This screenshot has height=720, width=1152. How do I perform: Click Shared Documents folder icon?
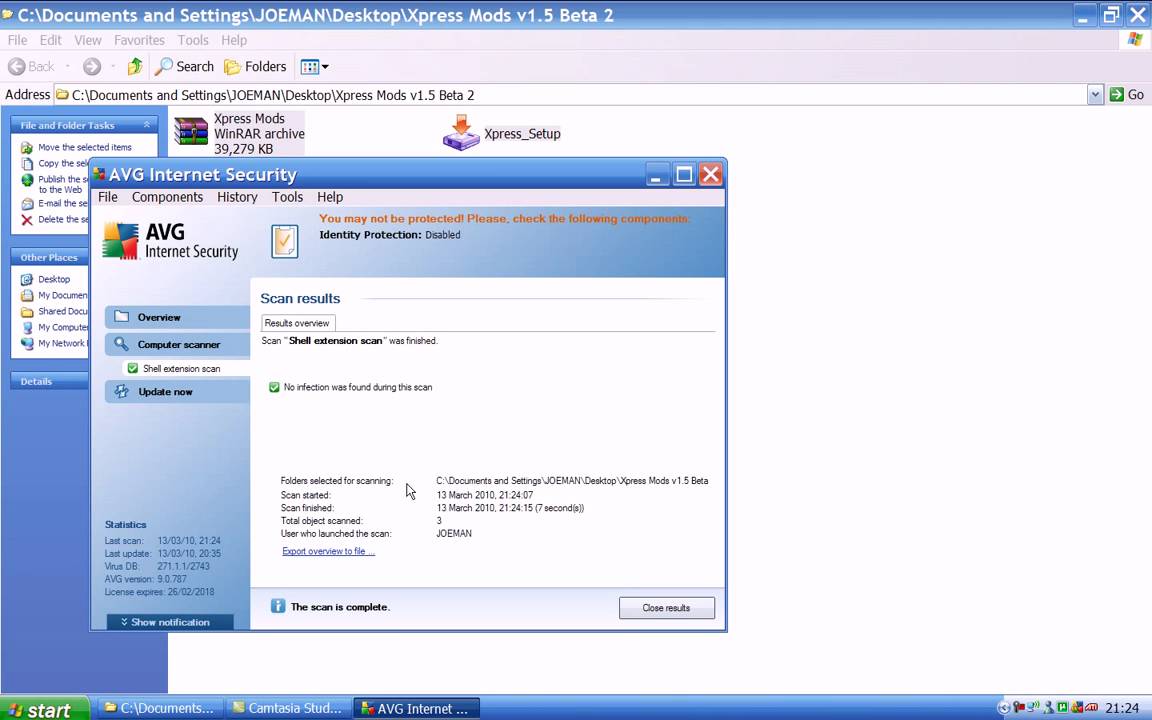coord(27,312)
